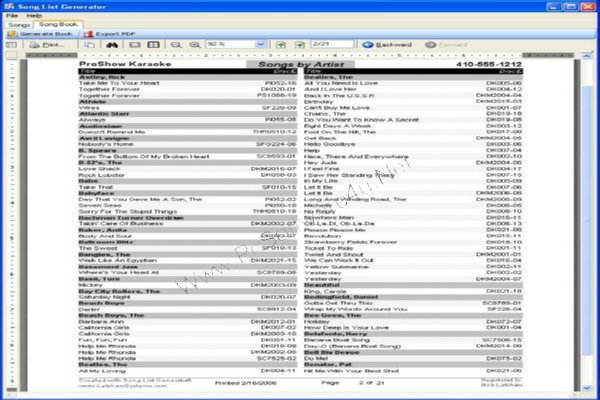Click 'How Deep Is Your Love' row
This screenshot has height=400, width=600.
413,328
